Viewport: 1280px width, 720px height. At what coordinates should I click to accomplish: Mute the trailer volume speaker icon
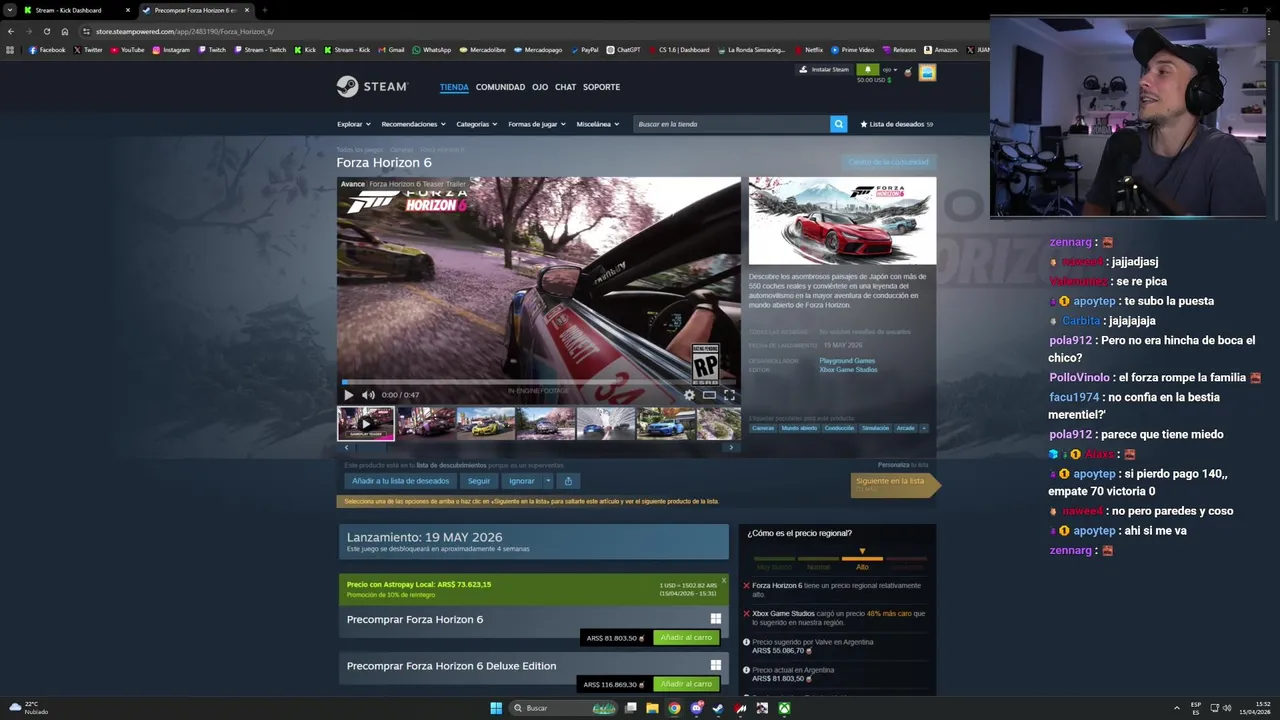tap(368, 395)
